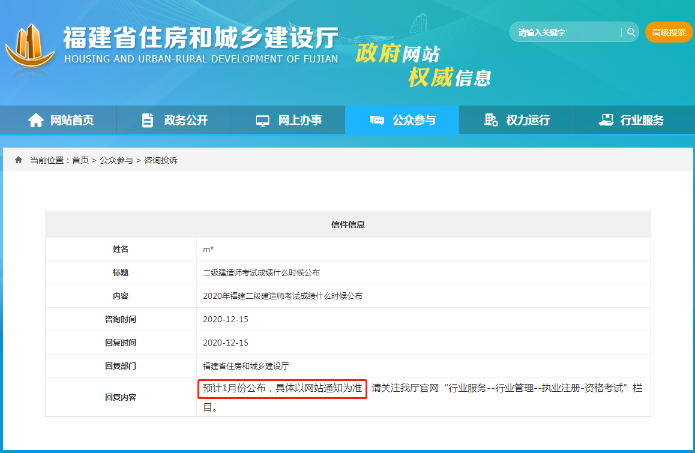Click reply text 预计1月份公布
The width and height of the screenshot is (695, 453).
coord(234,388)
